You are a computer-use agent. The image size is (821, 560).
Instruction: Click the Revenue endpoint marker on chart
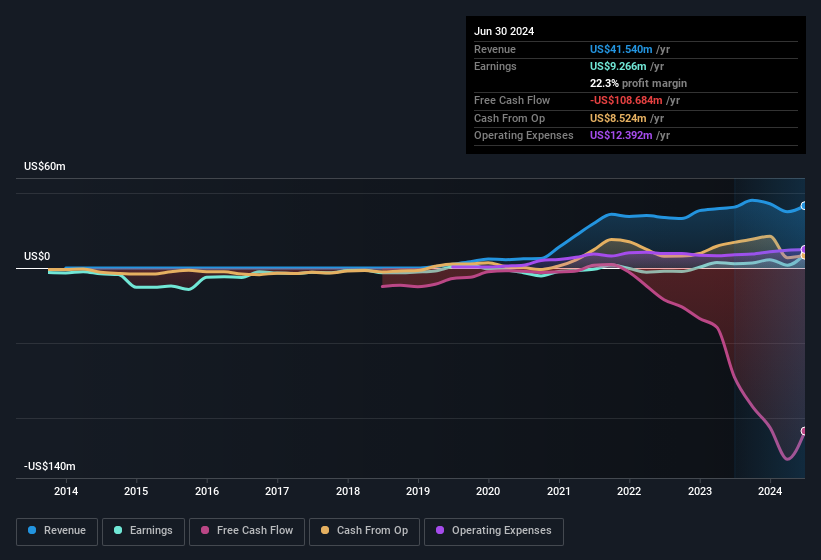point(804,206)
